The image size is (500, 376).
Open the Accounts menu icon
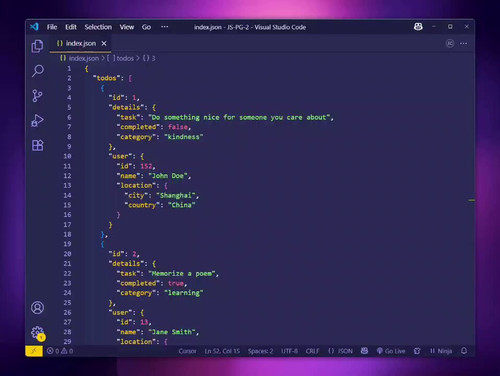pyautogui.click(x=37, y=307)
